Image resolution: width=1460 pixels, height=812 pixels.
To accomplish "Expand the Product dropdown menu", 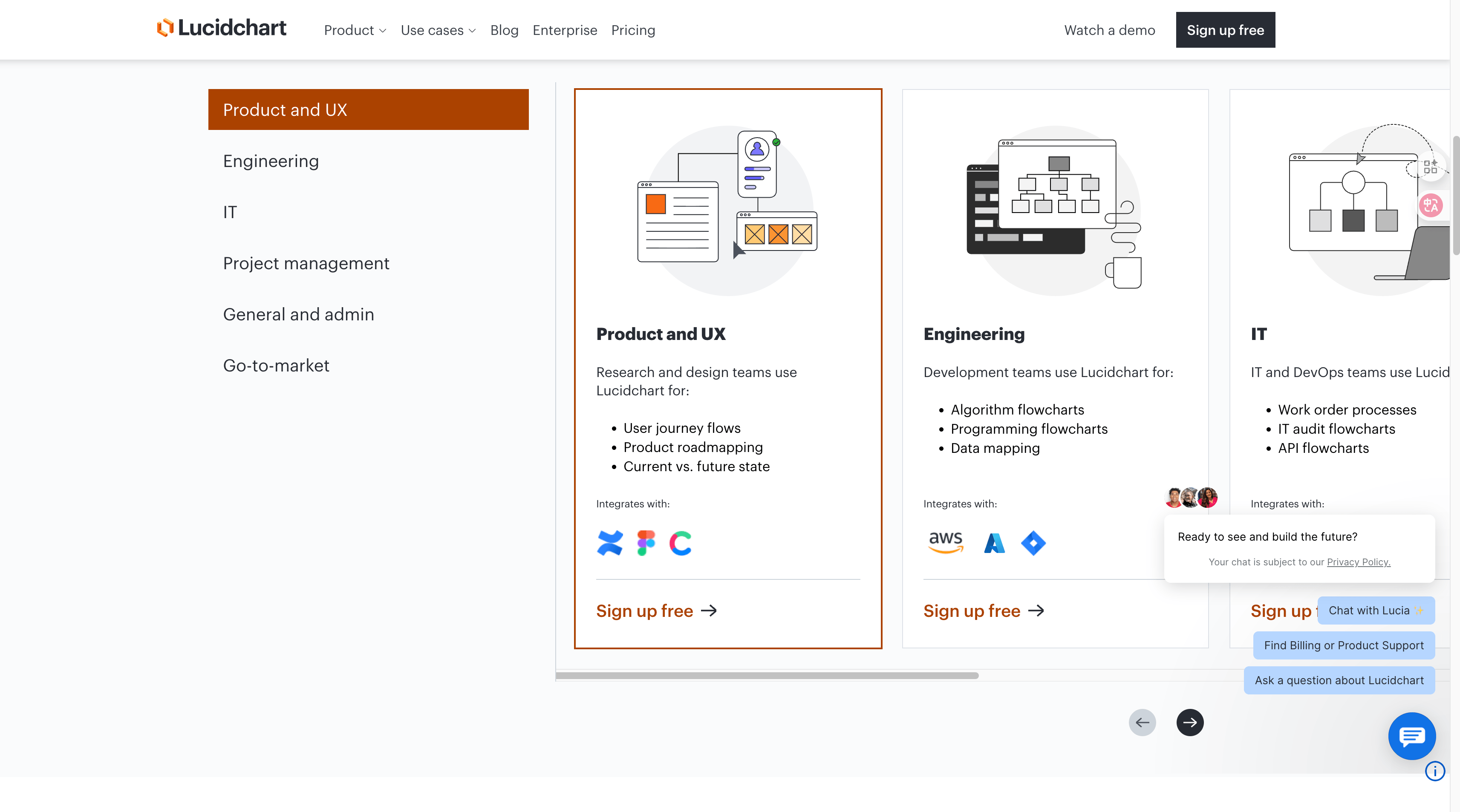I will 355,30.
